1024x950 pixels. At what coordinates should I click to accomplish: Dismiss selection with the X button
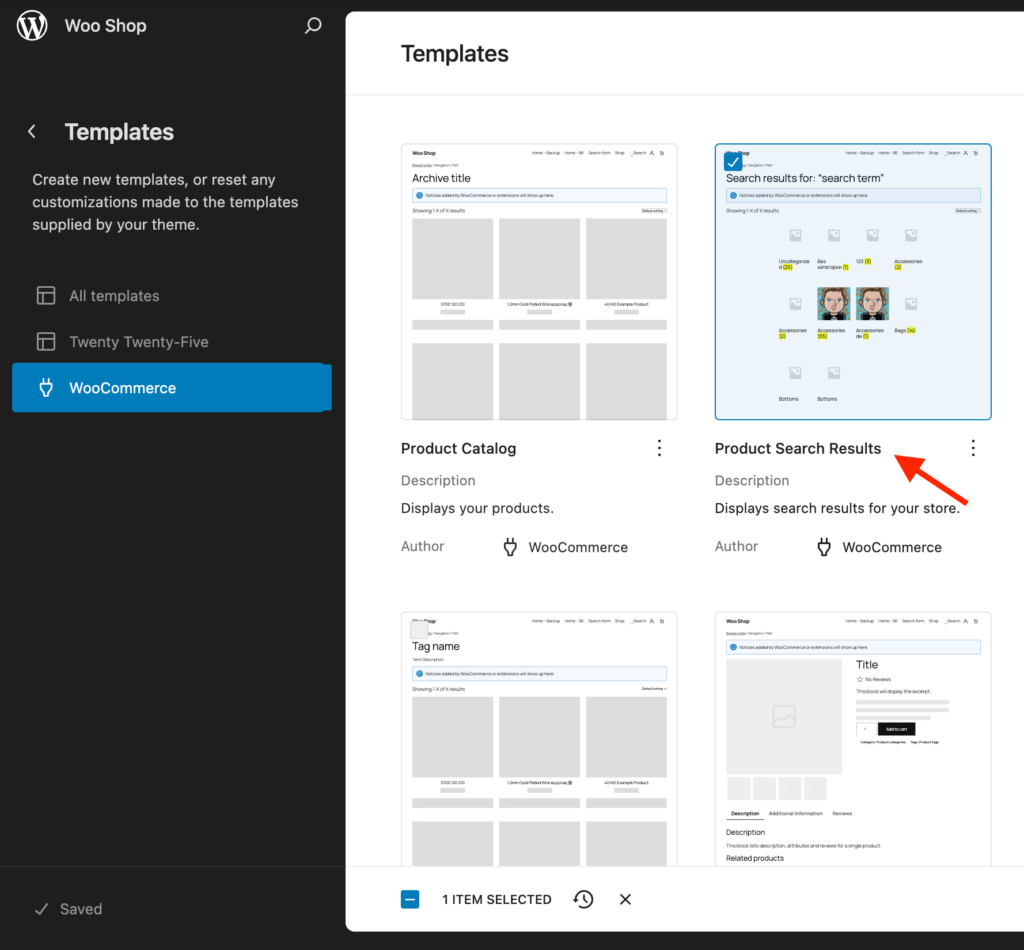pos(625,899)
